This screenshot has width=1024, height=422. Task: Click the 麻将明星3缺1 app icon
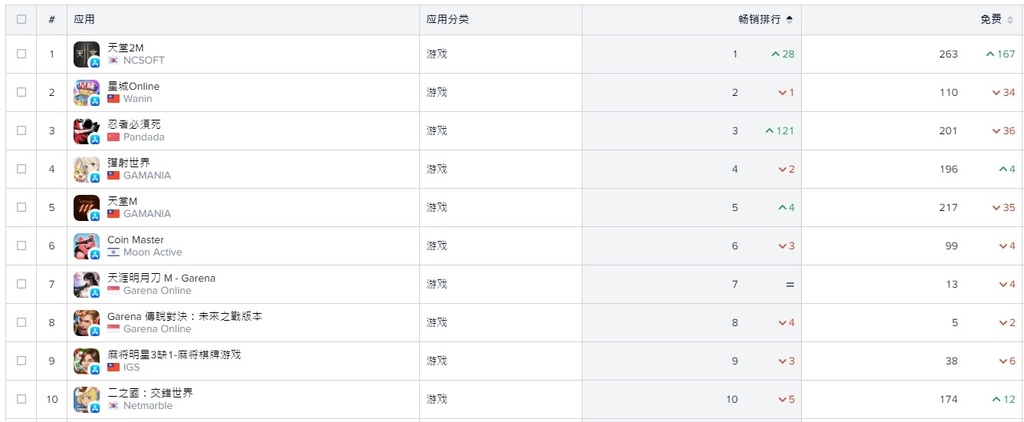pos(86,361)
